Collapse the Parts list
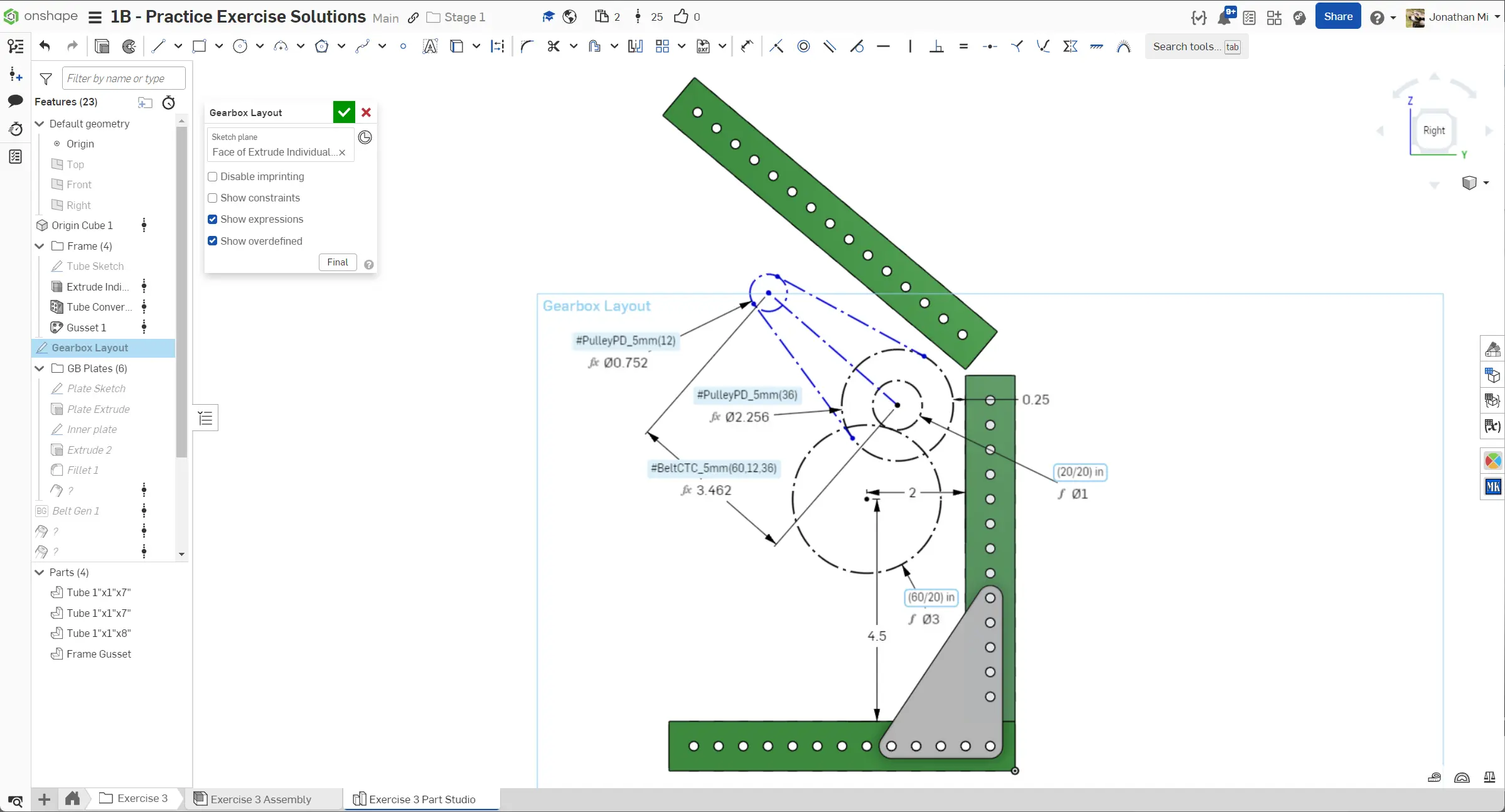 40,572
